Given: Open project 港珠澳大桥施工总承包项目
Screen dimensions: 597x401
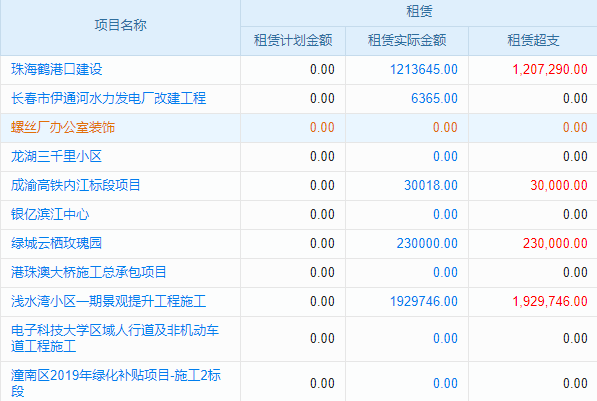Looking at the screenshot, I should tap(89, 272).
